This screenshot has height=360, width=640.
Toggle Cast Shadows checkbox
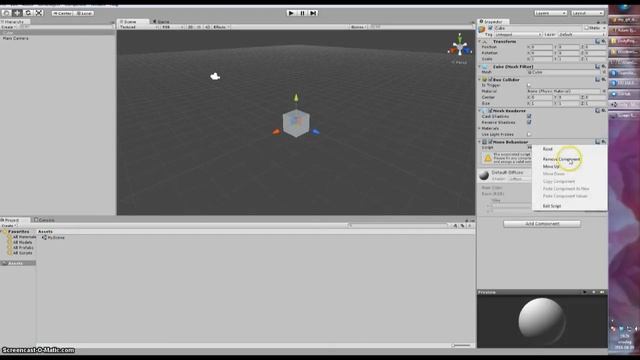pos(529,116)
